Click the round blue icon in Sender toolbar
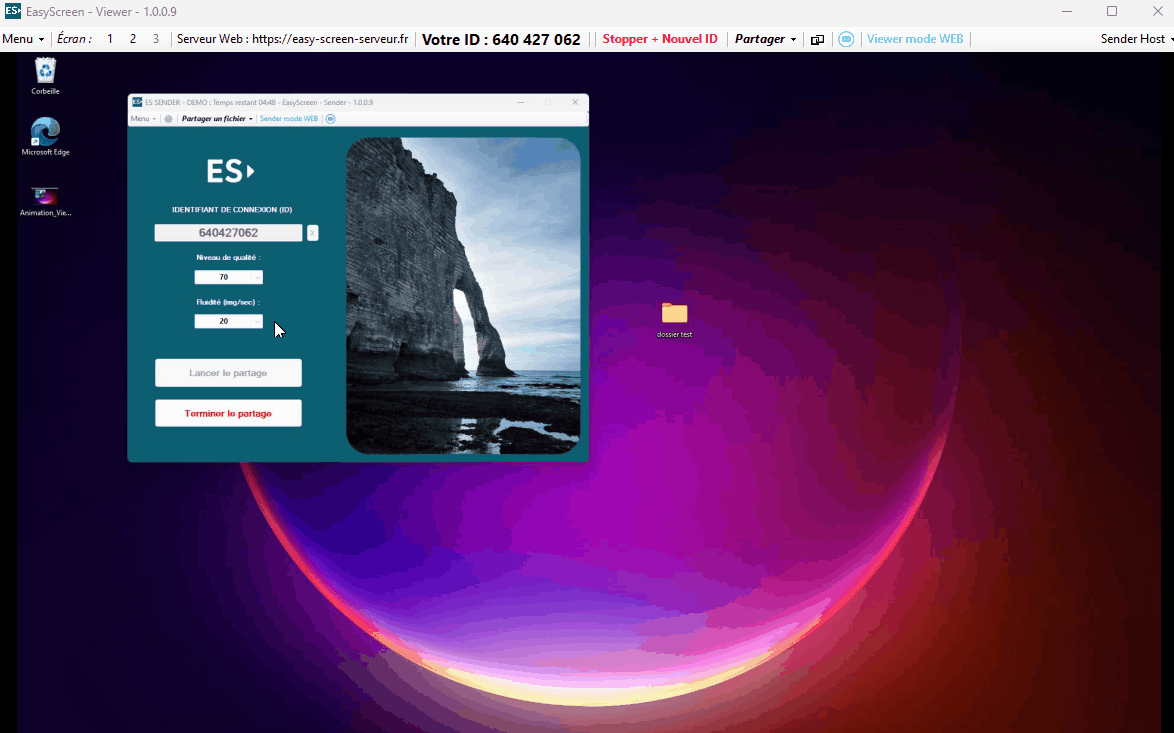The width and height of the screenshot is (1174, 733). click(330, 119)
